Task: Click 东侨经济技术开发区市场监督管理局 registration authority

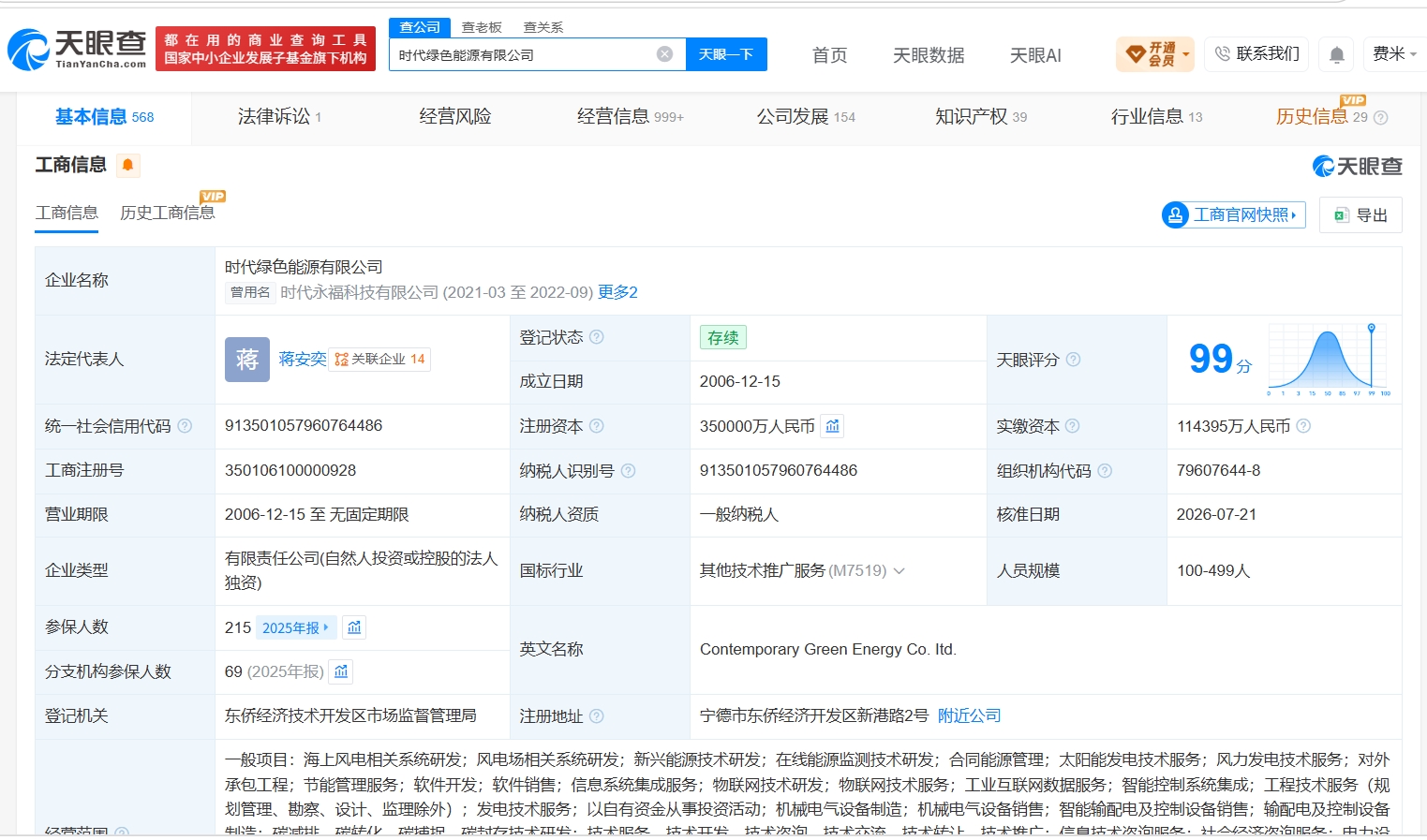Action: pos(350,715)
